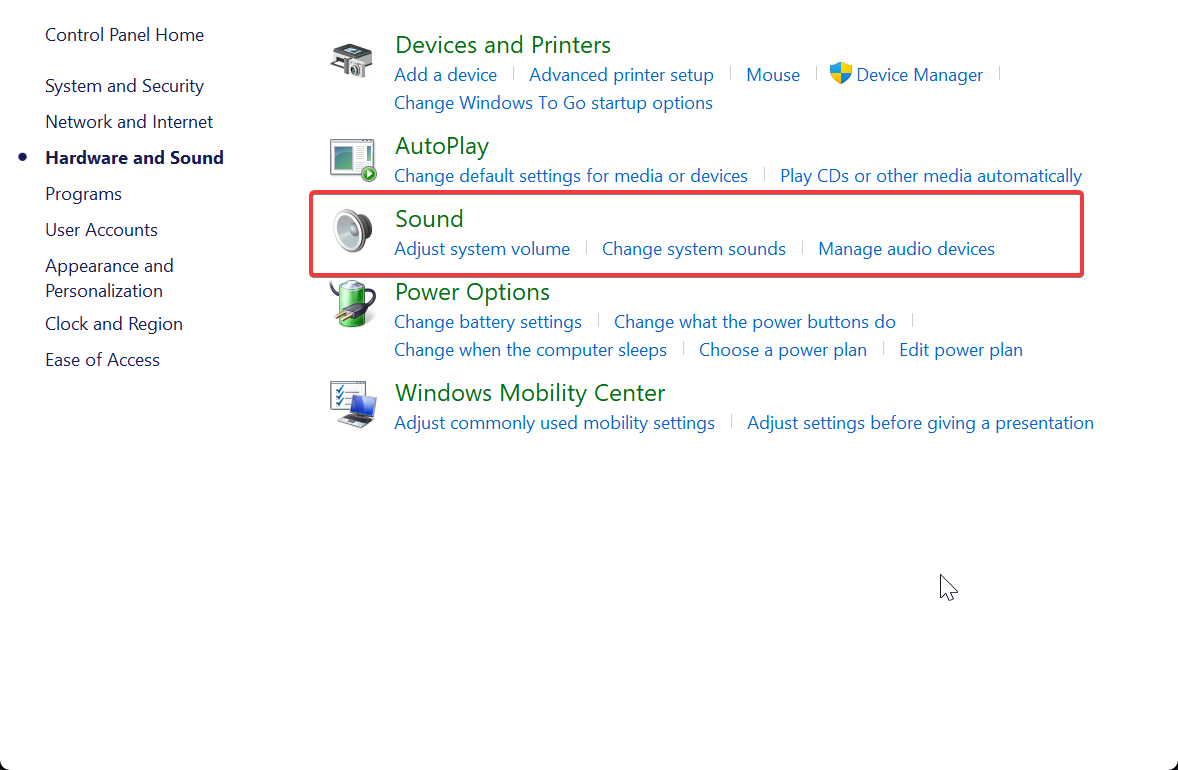The image size is (1178, 770).
Task: Select Hardware and Sound in sidebar
Action: pyautogui.click(x=134, y=158)
